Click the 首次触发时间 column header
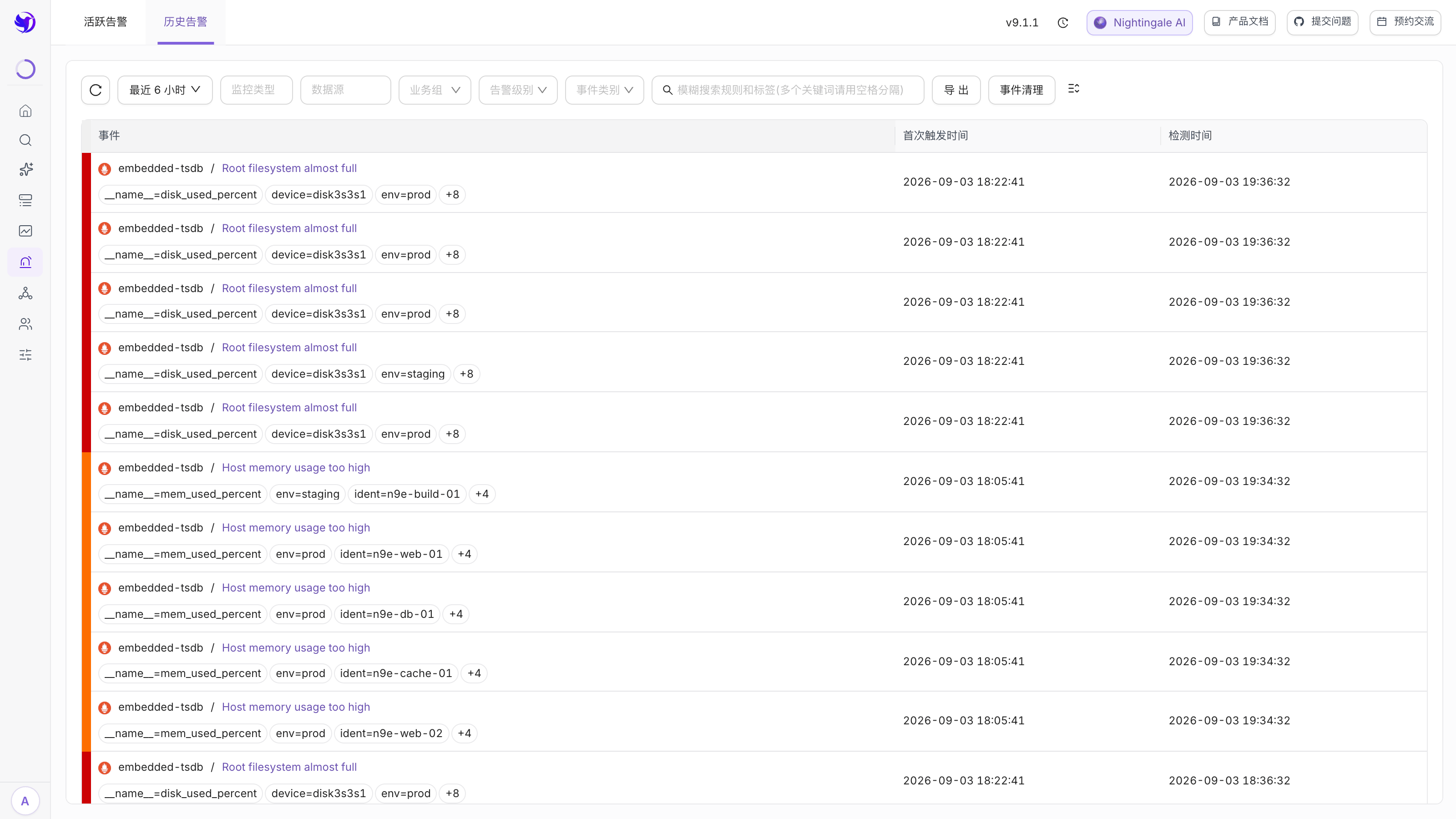 click(935, 136)
